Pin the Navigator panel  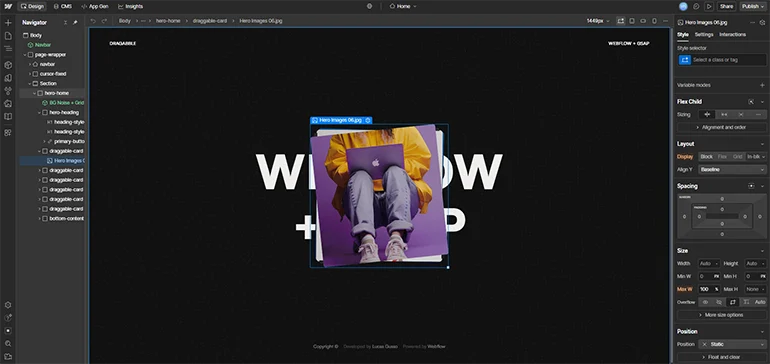[x=75, y=23]
